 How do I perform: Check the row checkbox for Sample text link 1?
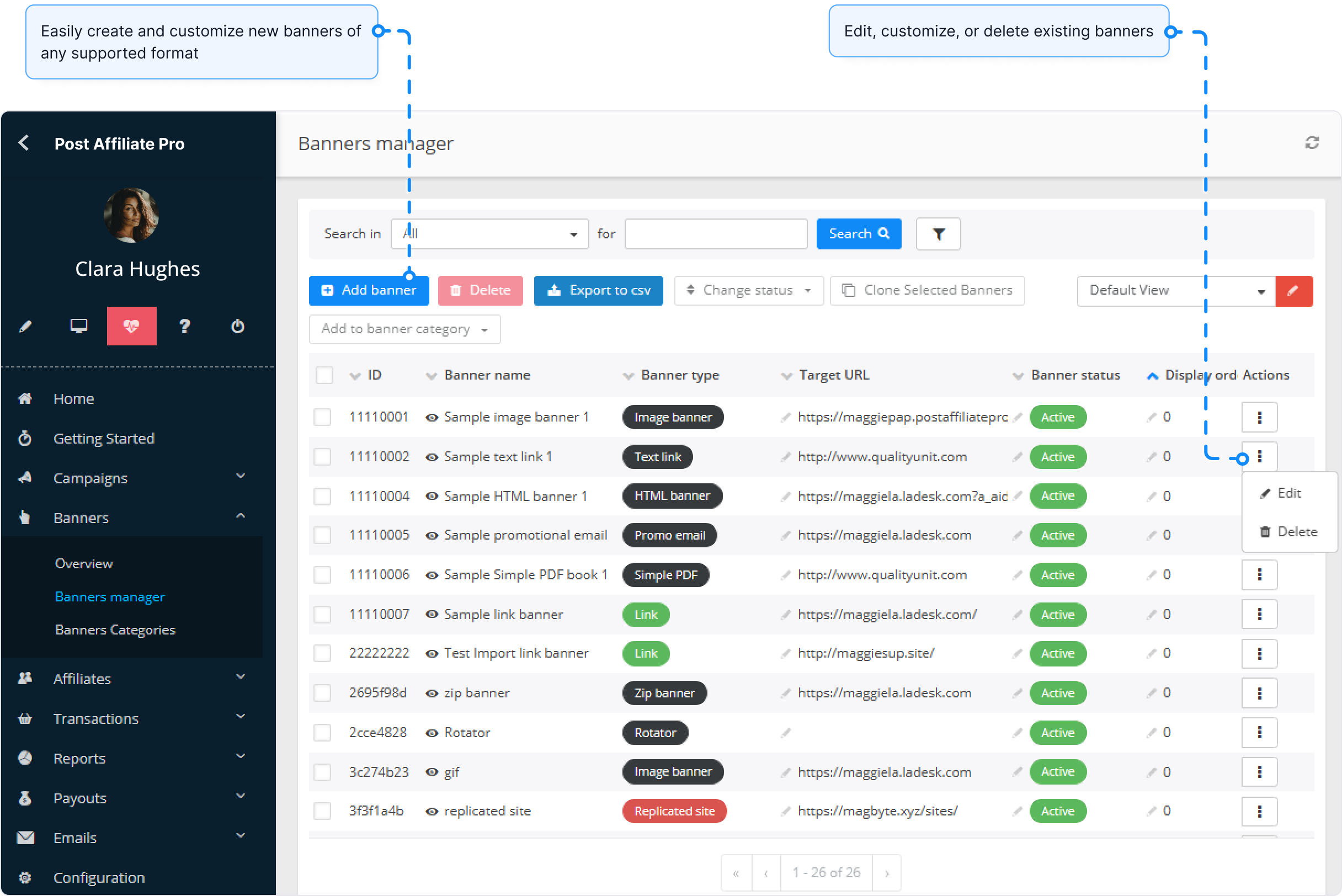point(322,457)
